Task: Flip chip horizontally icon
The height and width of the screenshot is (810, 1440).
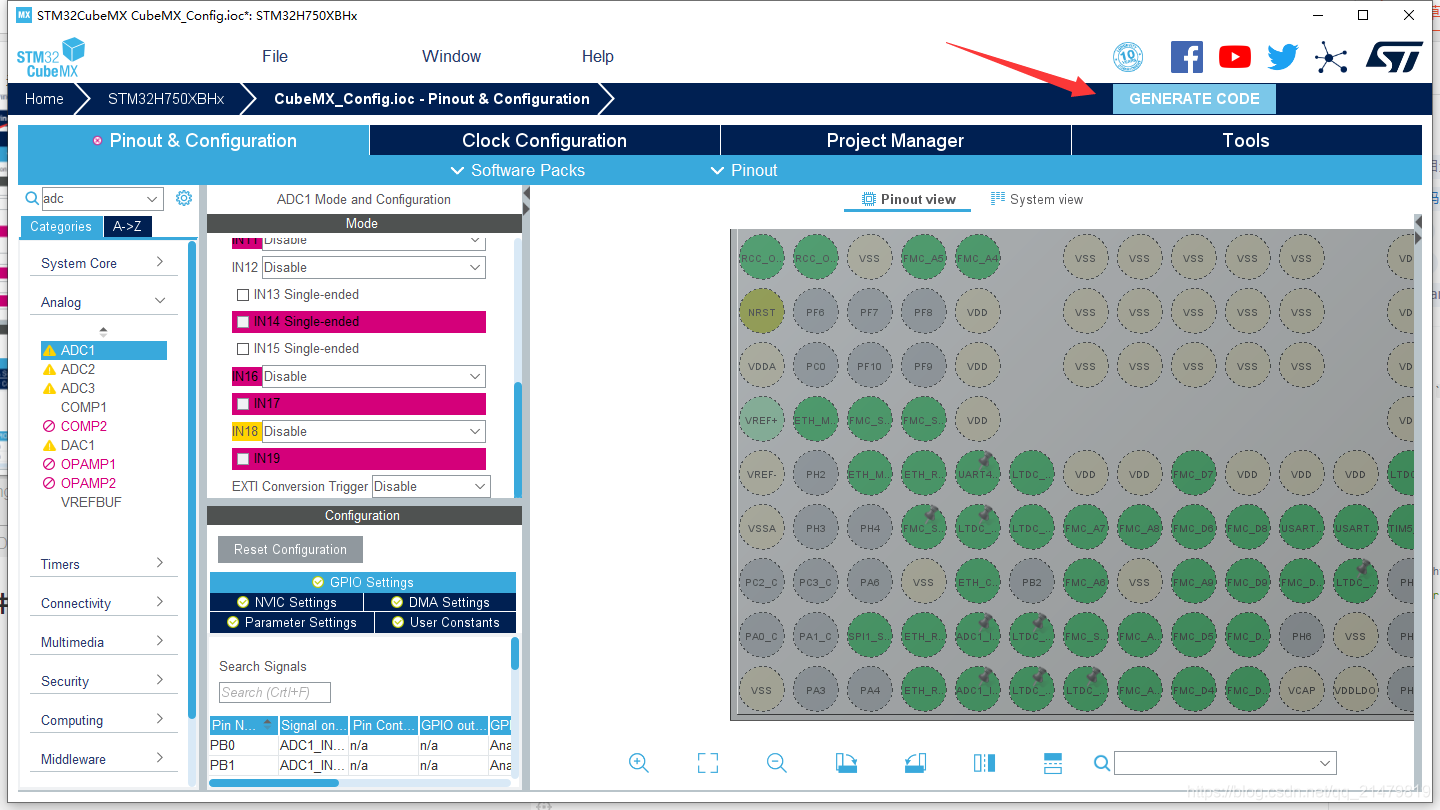Action: click(x=984, y=763)
